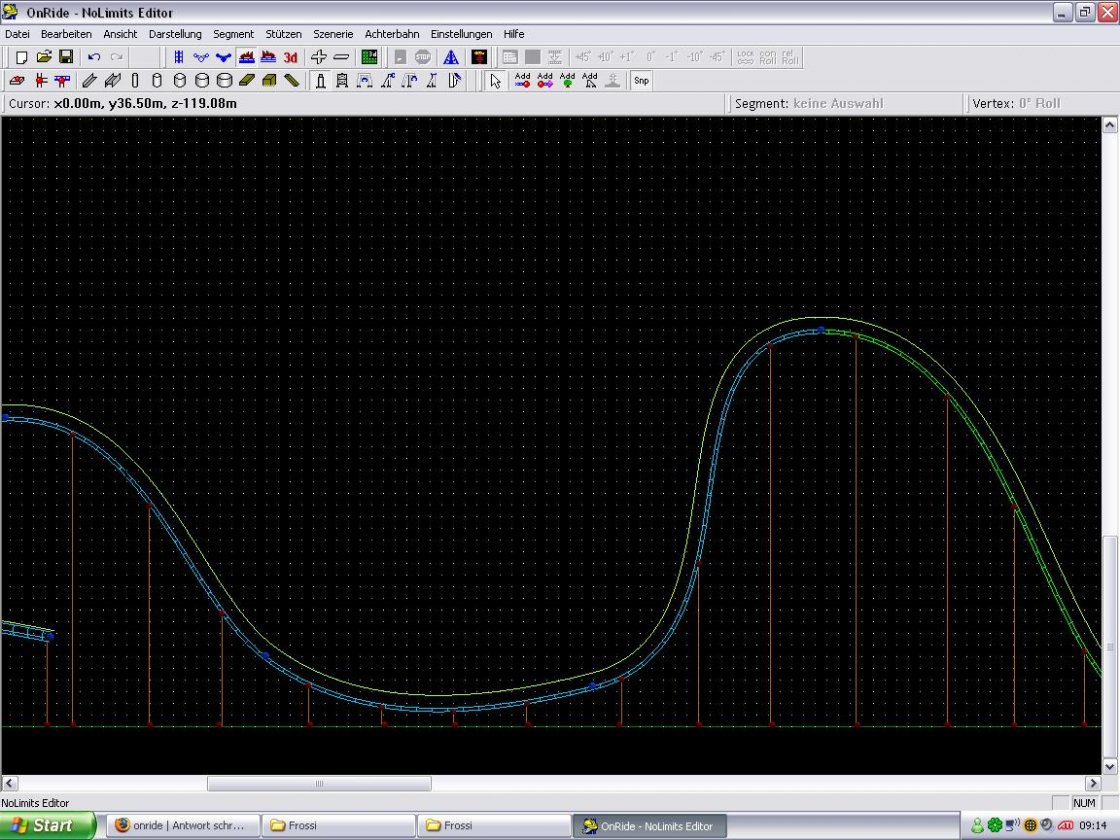
Task: Toggle the second red side-view icon
Action: 269,57
